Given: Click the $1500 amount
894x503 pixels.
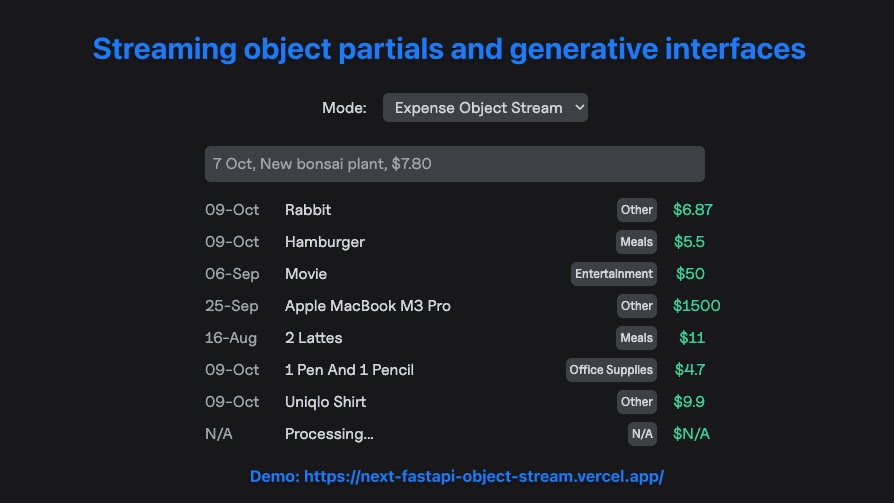Looking at the screenshot, I should (696, 306).
